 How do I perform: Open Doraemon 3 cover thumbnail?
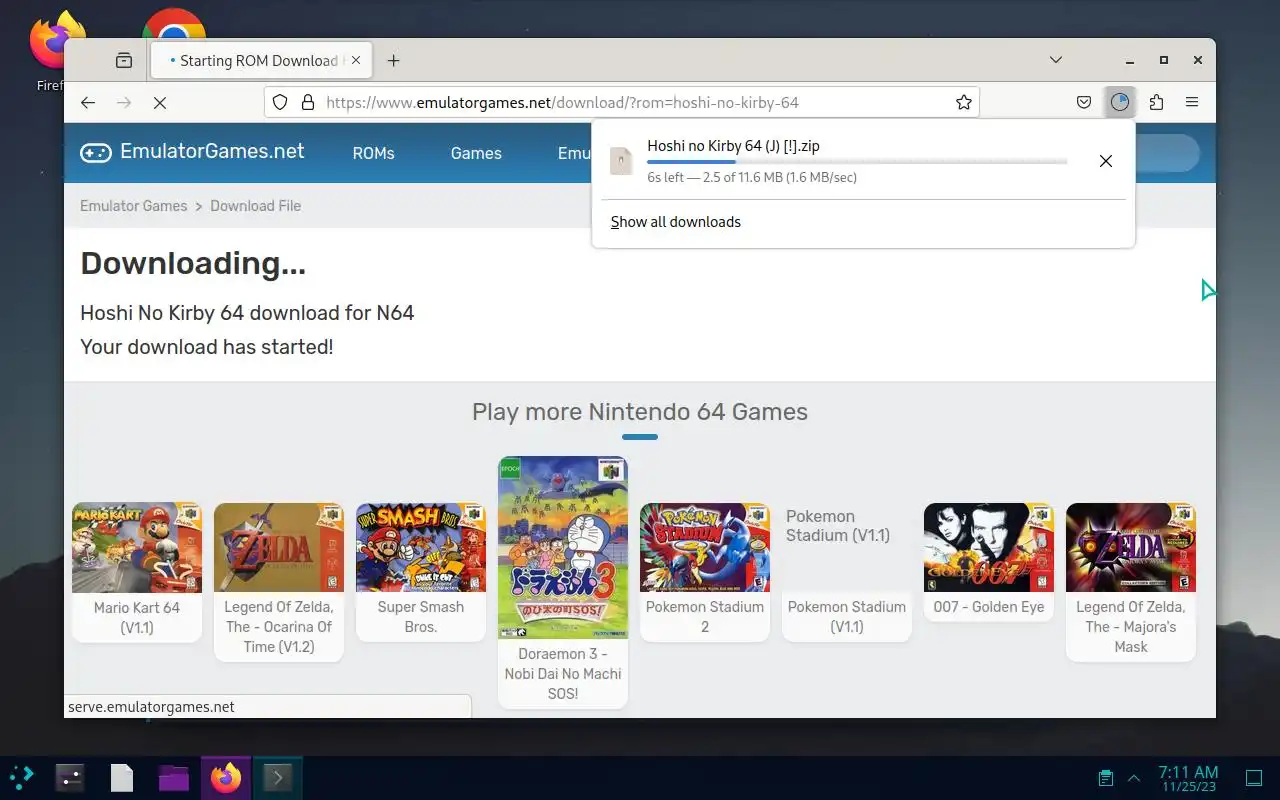(x=563, y=547)
